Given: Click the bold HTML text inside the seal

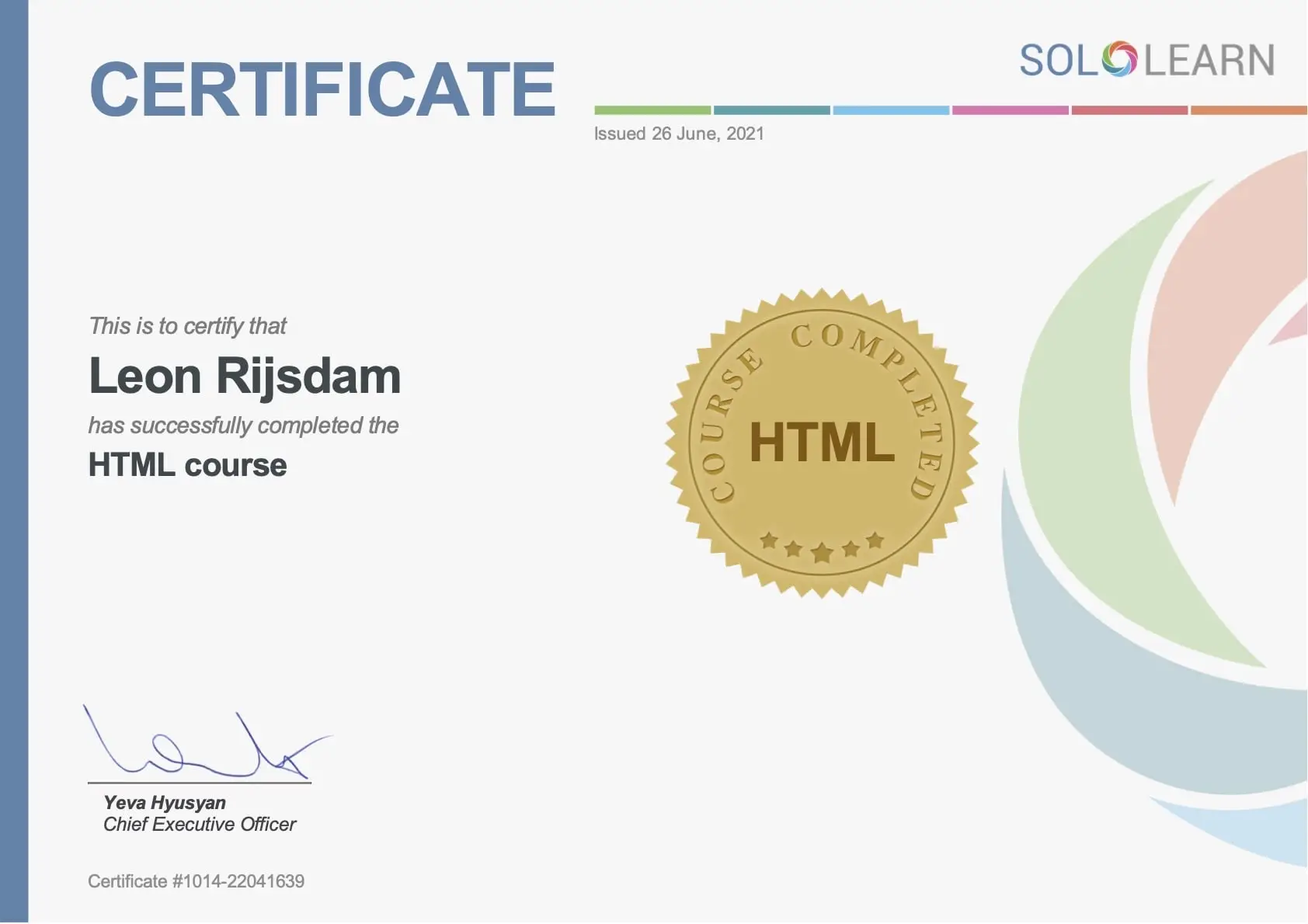Looking at the screenshot, I should (x=822, y=443).
